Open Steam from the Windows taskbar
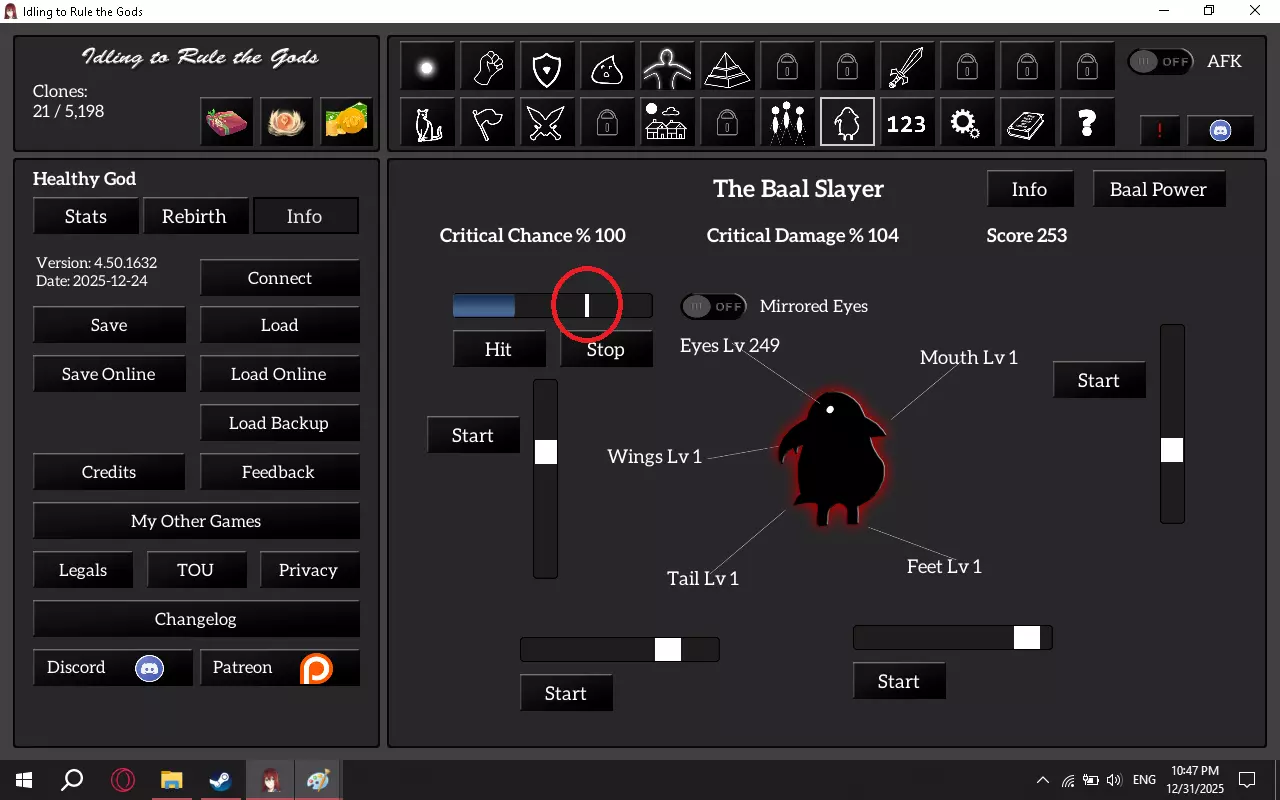This screenshot has height=800, width=1280. [221, 780]
